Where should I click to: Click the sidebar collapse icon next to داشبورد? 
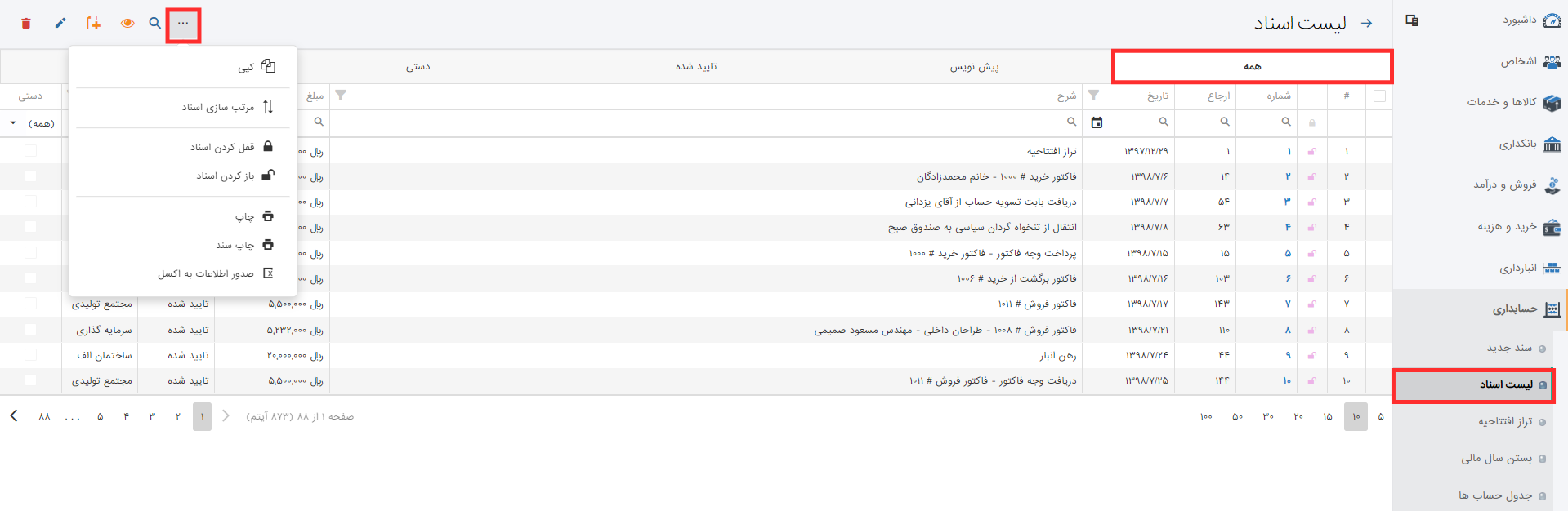pyautogui.click(x=1412, y=20)
